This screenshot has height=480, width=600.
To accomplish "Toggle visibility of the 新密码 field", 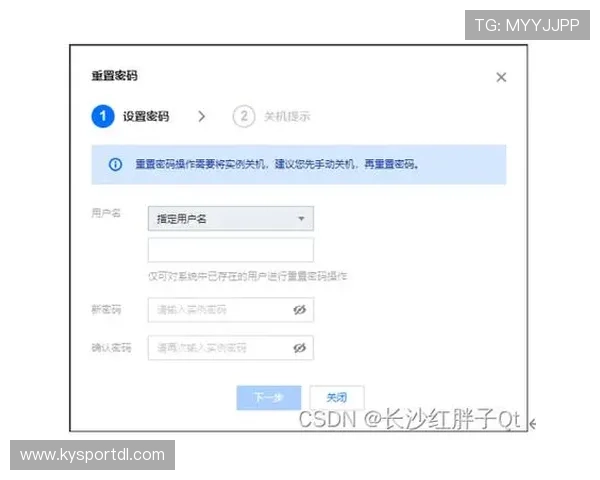I will [x=300, y=310].
